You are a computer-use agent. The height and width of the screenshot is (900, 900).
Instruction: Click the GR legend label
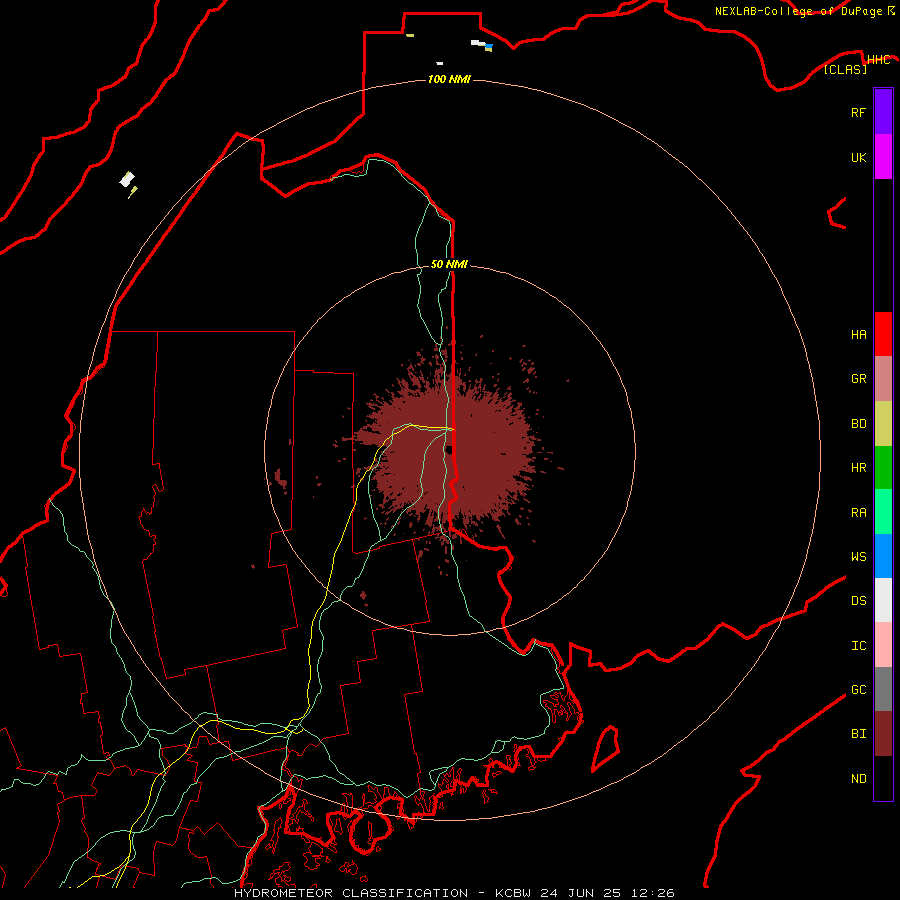(x=858, y=378)
